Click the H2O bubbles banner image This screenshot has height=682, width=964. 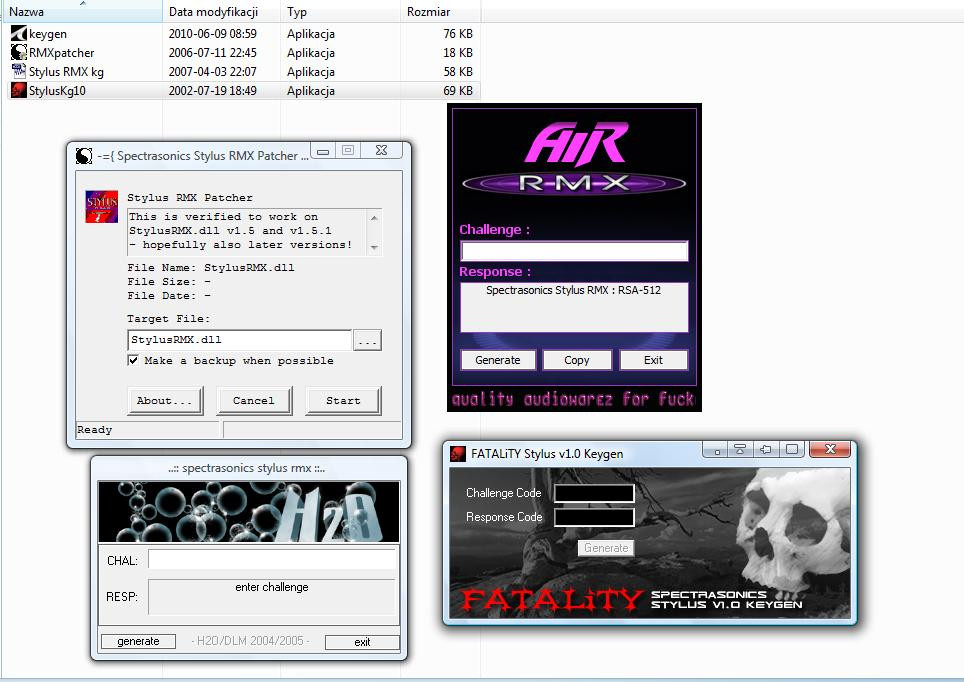click(x=249, y=512)
